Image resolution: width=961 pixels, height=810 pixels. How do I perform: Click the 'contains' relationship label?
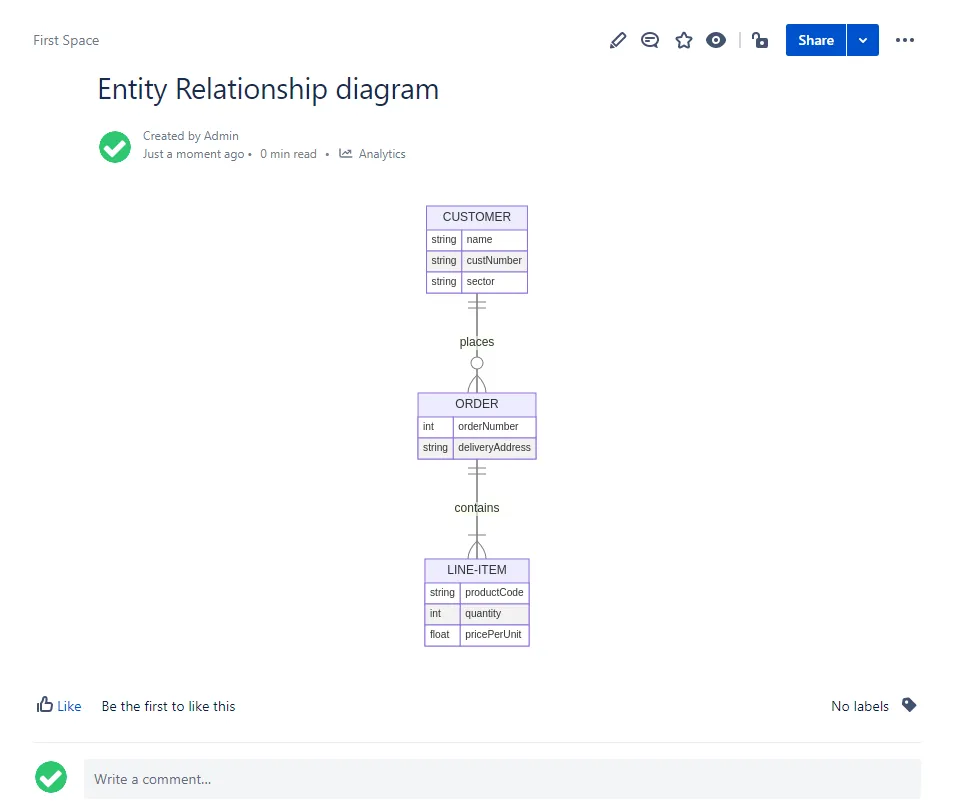tap(477, 508)
